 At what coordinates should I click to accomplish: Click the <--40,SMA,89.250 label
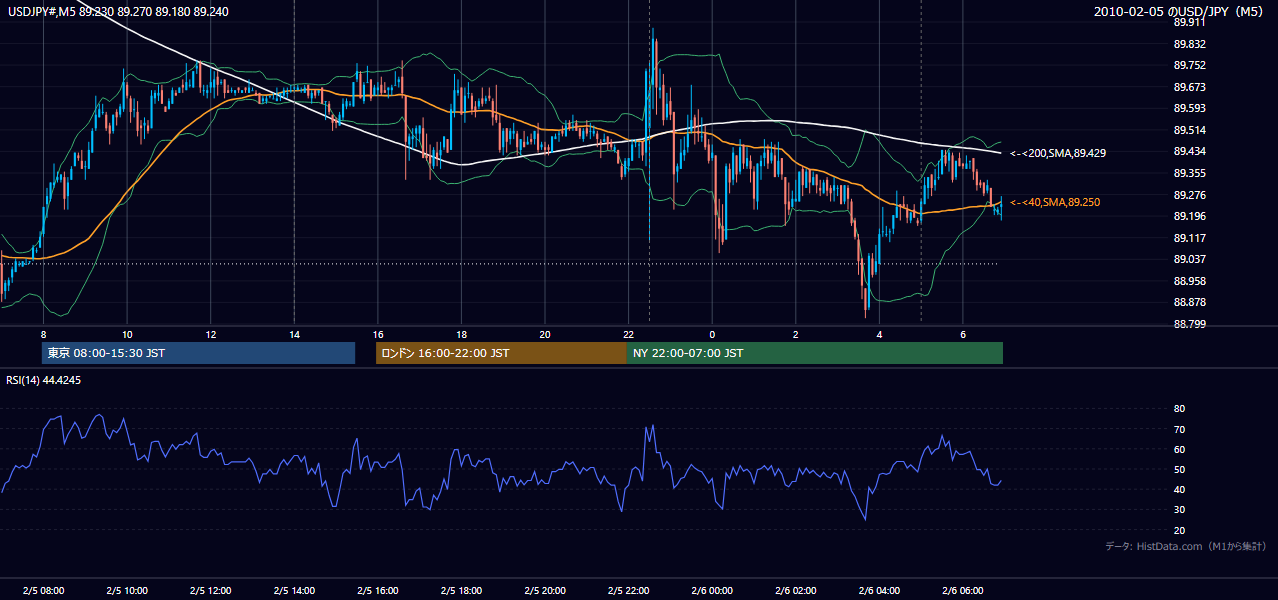point(1054,202)
